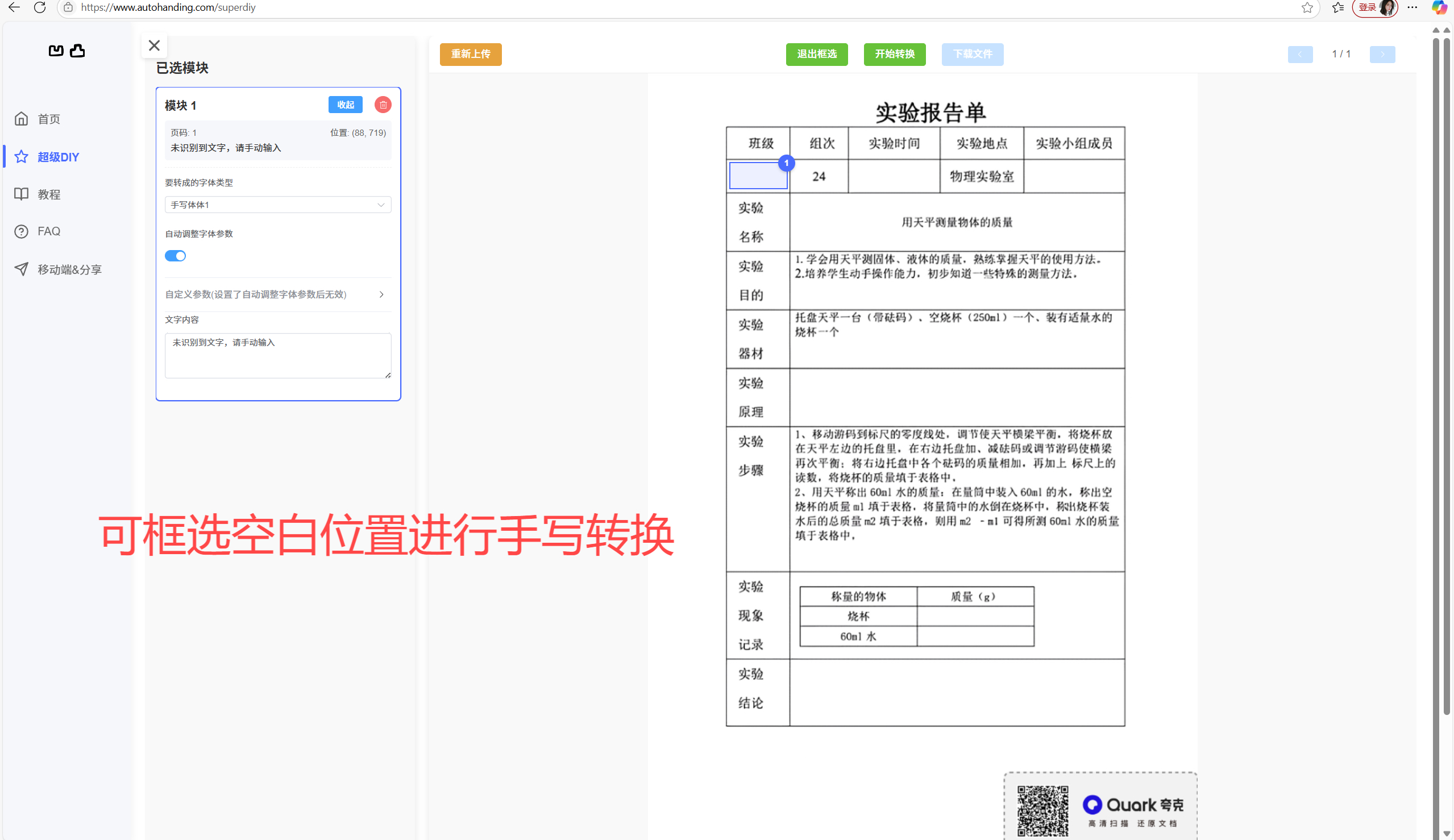Image resolution: width=1454 pixels, height=840 pixels.
Task: Delete 模块 1 with the trash icon
Action: (x=383, y=105)
